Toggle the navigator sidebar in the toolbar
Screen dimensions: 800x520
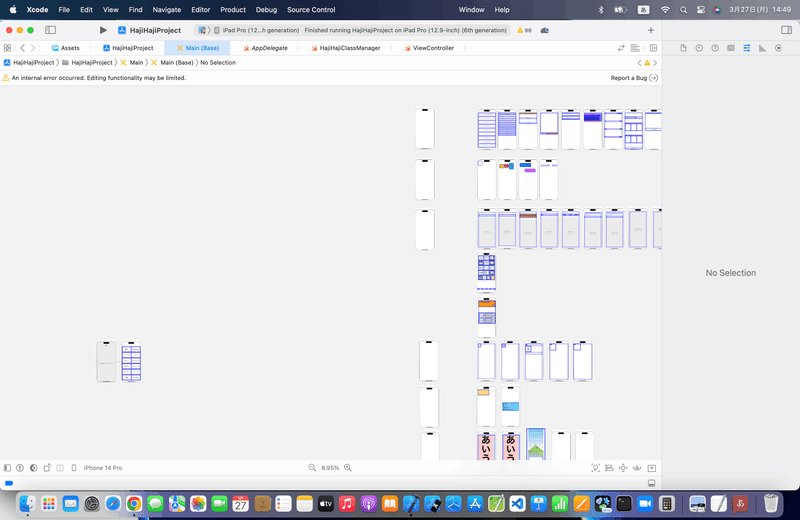tap(51, 30)
